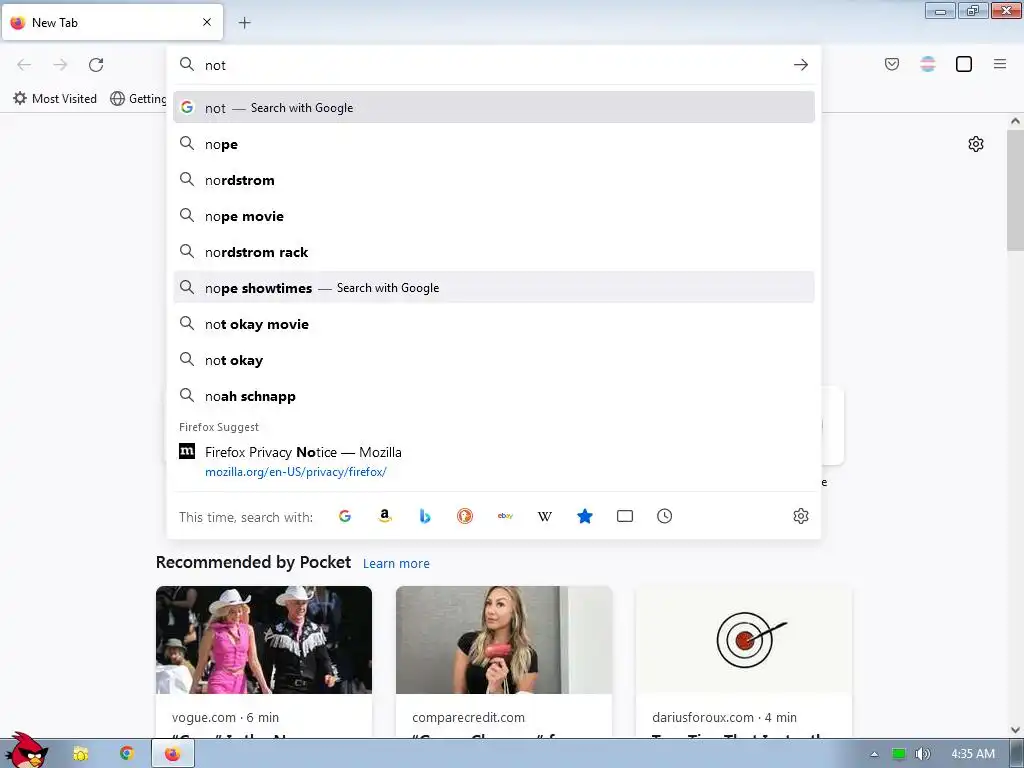The height and width of the screenshot is (768, 1024).
Task: Open the vogue.com article thumbnail
Action: pos(264,640)
